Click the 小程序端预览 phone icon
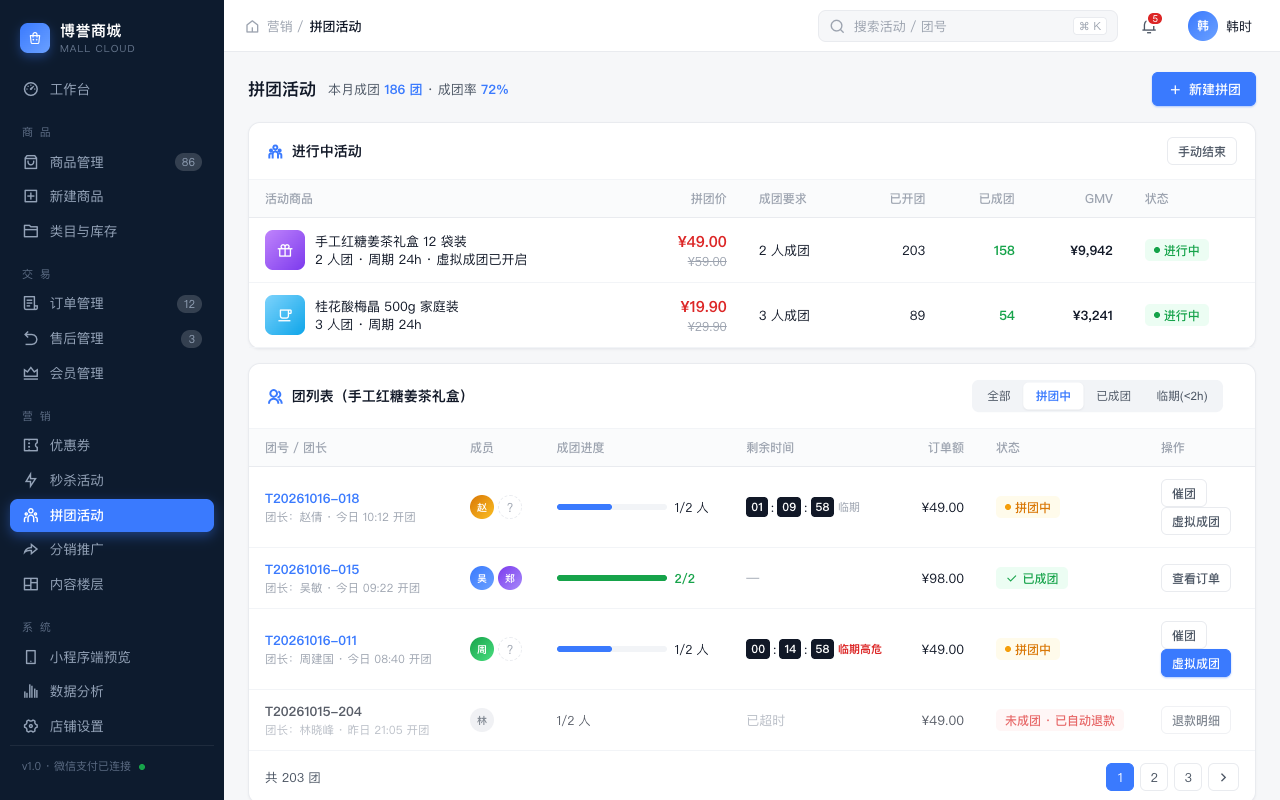Image resolution: width=1280 pixels, height=800 pixels. 31,657
